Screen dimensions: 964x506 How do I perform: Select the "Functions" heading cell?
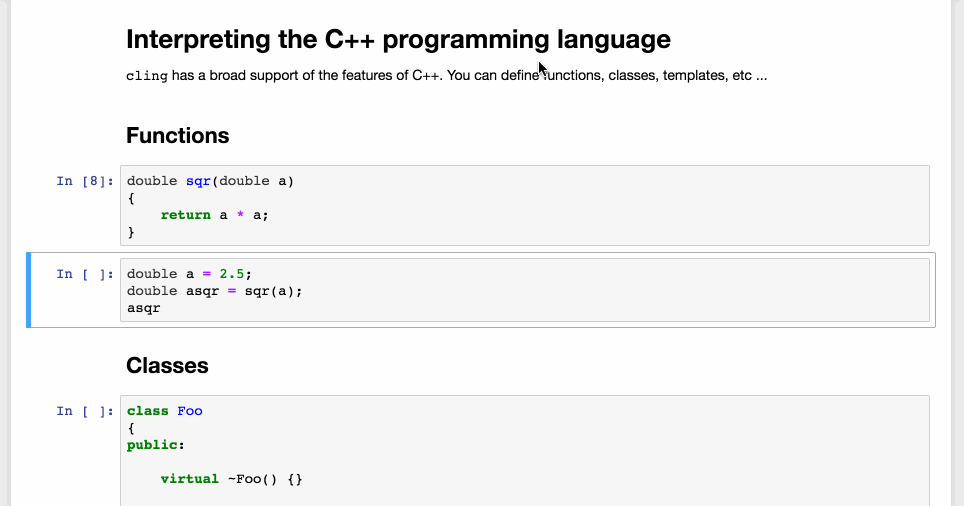coord(178,136)
